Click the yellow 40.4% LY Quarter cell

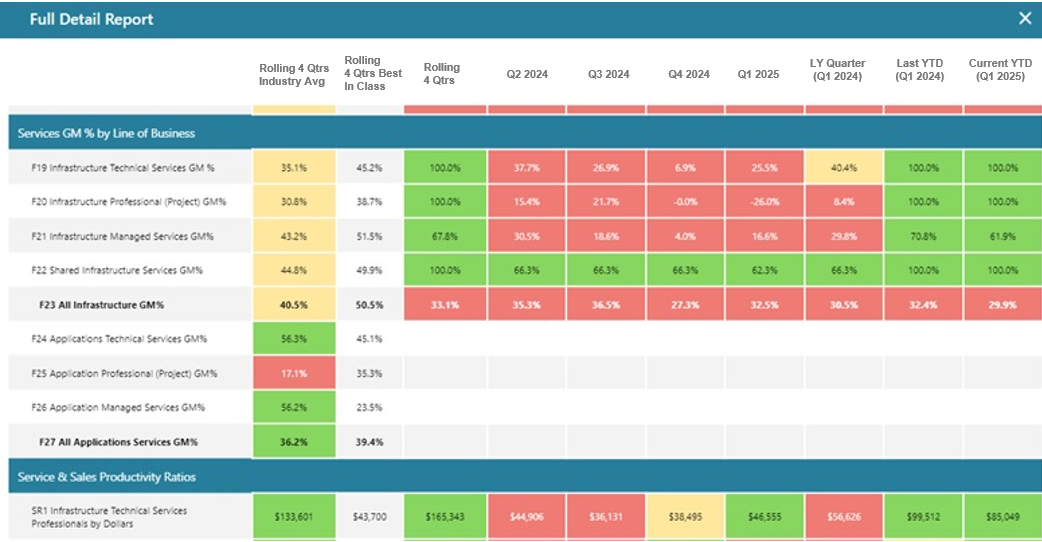(x=845, y=168)
